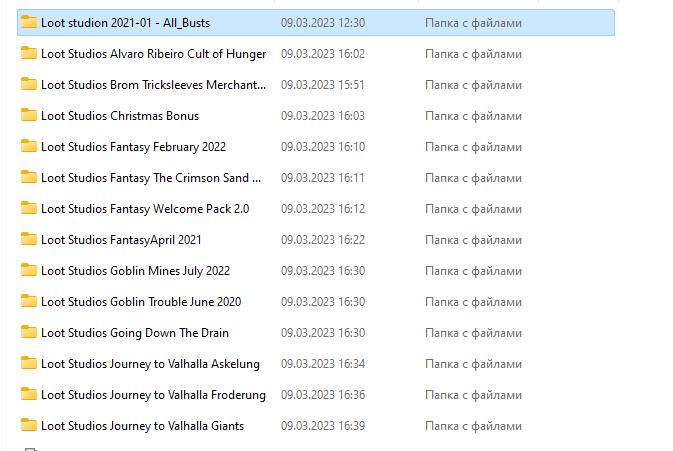Click folder icon of Brom Tricksleeves Merchant
Screen dimensions: 673x451
[29, 84]
